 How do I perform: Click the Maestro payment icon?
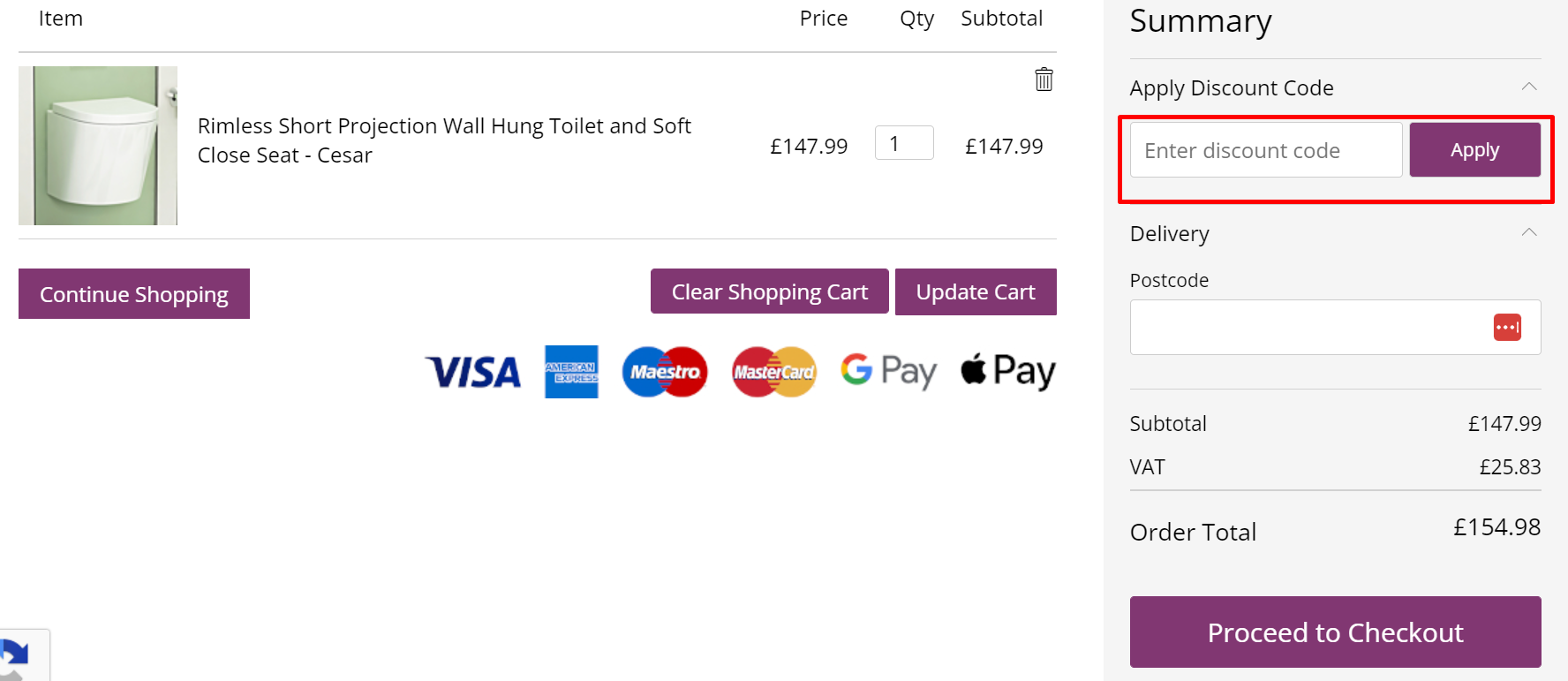click(x=665, y=372)
